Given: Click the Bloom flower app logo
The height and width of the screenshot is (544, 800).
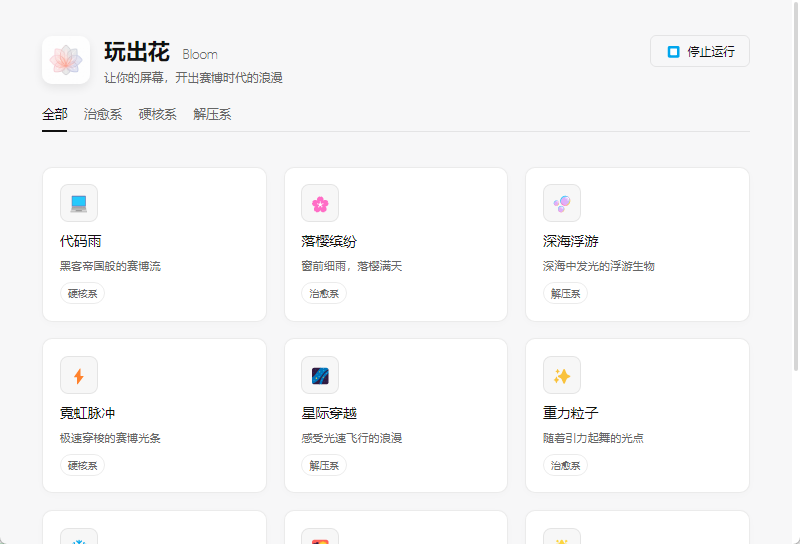Looking at the screenshot, I should [x=66, y=60].
